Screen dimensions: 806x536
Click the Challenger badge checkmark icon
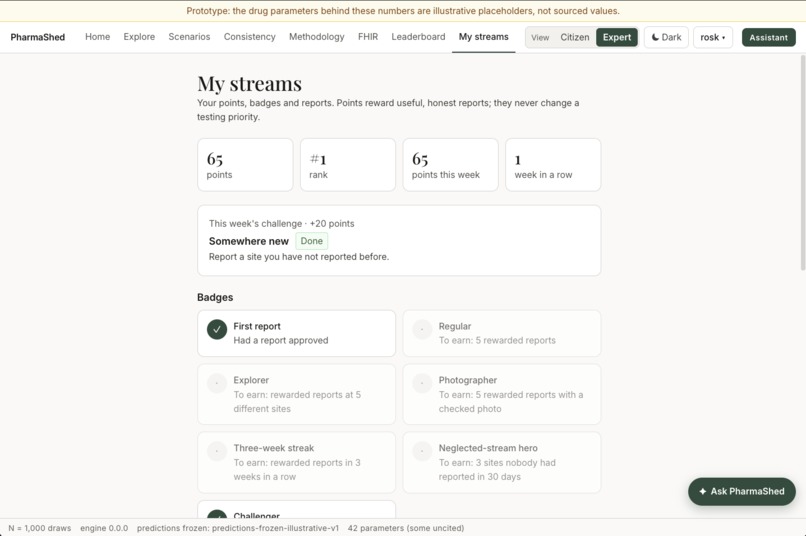point(217,514)
